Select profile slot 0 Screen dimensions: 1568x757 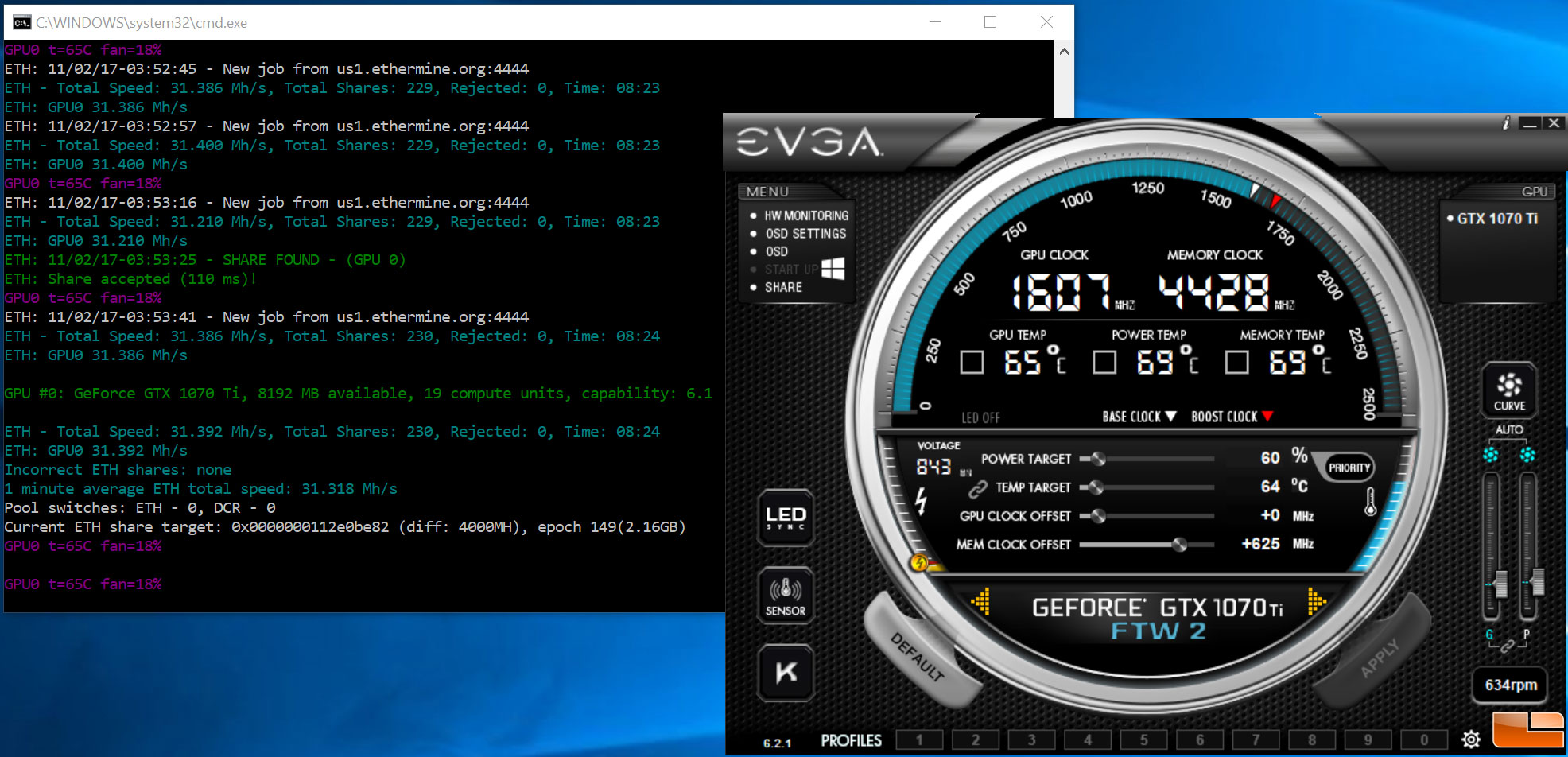(x=1424, y=740)
